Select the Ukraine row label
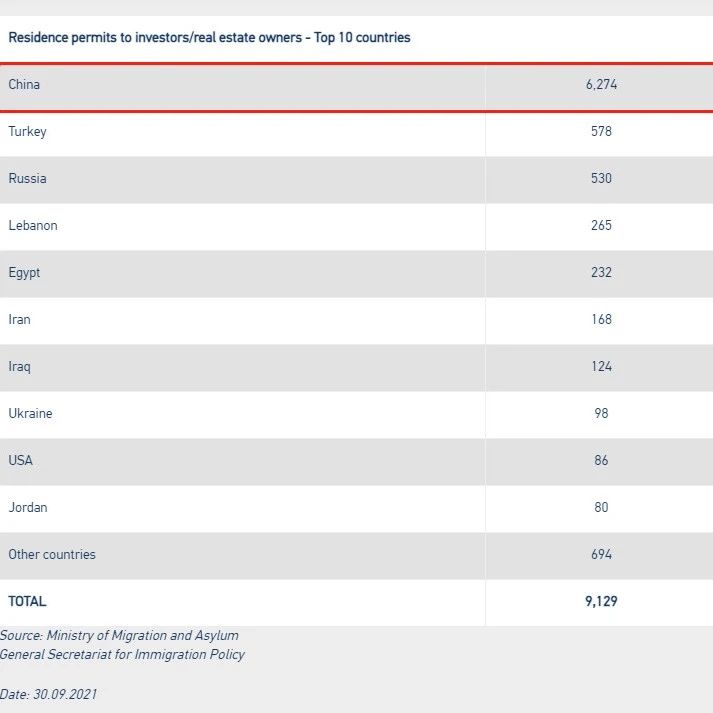This screenshot has height=713, width=713. (x=30, y=413)
